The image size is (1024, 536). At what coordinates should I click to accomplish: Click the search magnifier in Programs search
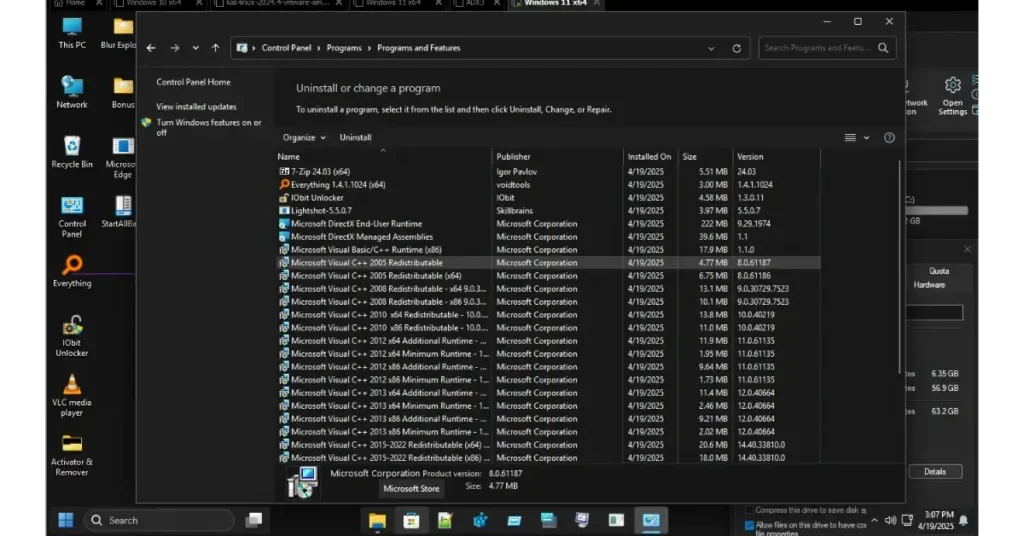pyautogui.click(x=883, y=48)
